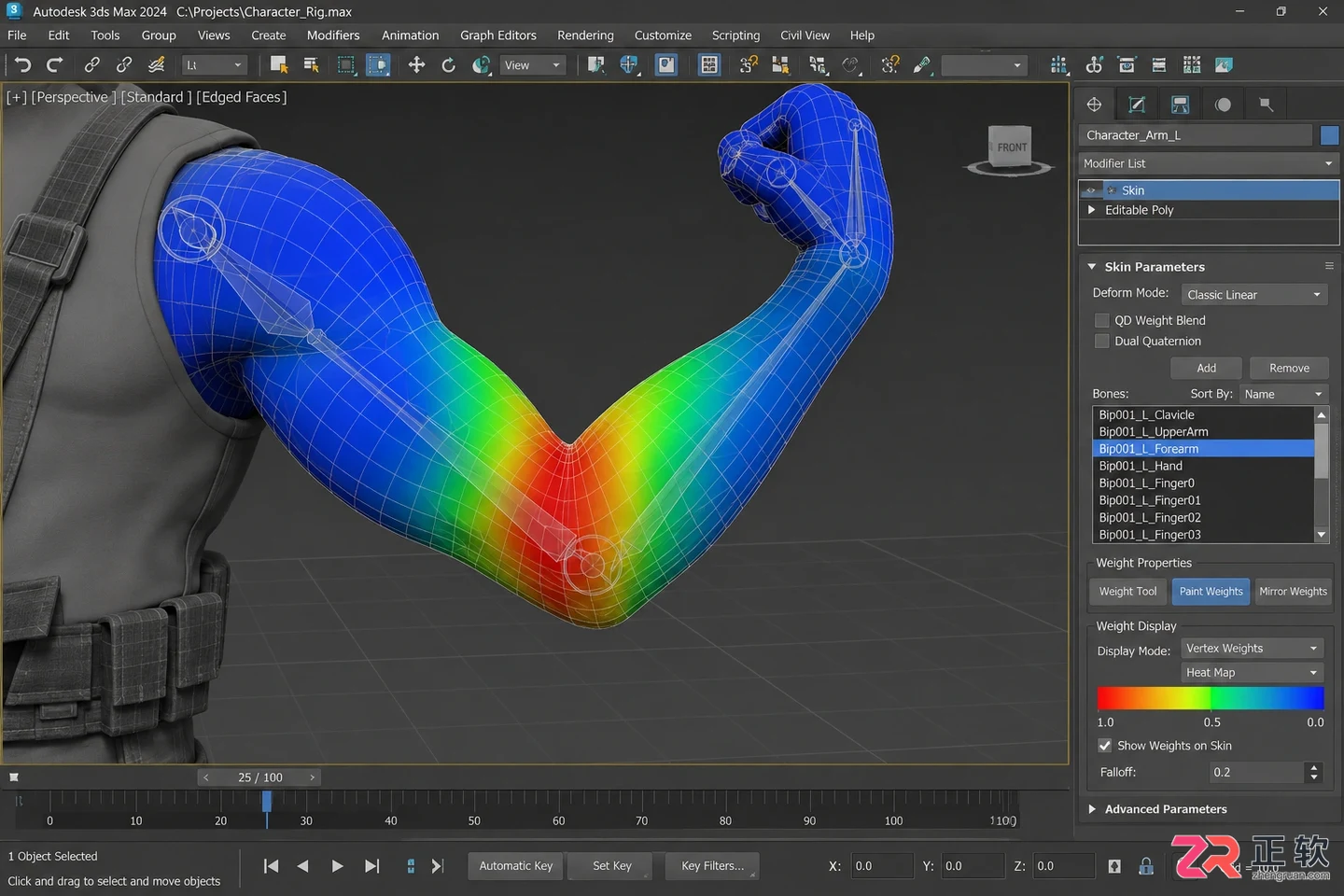Click the FRONT ViewCube face
The image size is (1344, 896).
[x=1011, y=147]
